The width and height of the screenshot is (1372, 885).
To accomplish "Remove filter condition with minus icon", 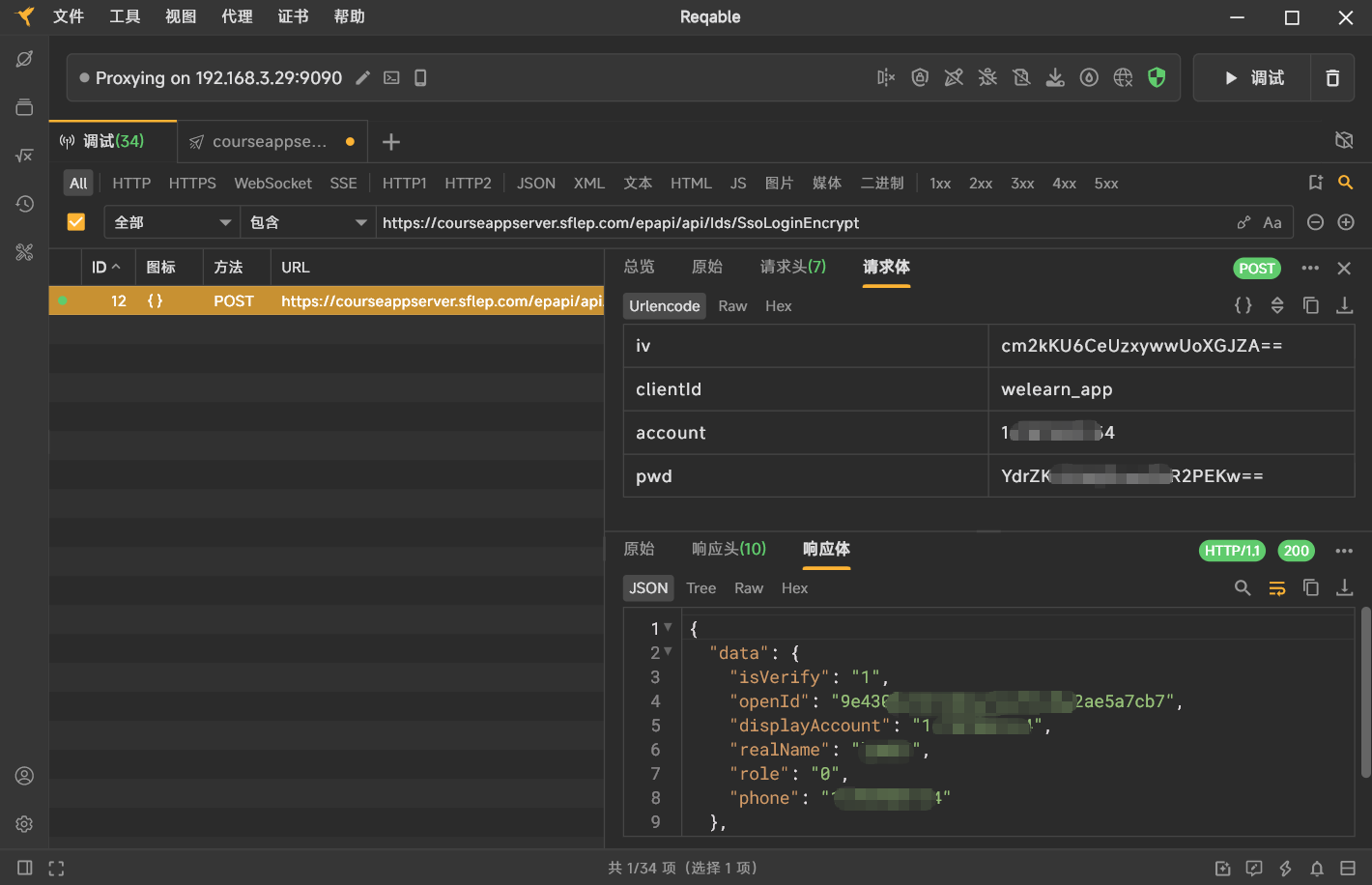I will (x=1315, y=222).
